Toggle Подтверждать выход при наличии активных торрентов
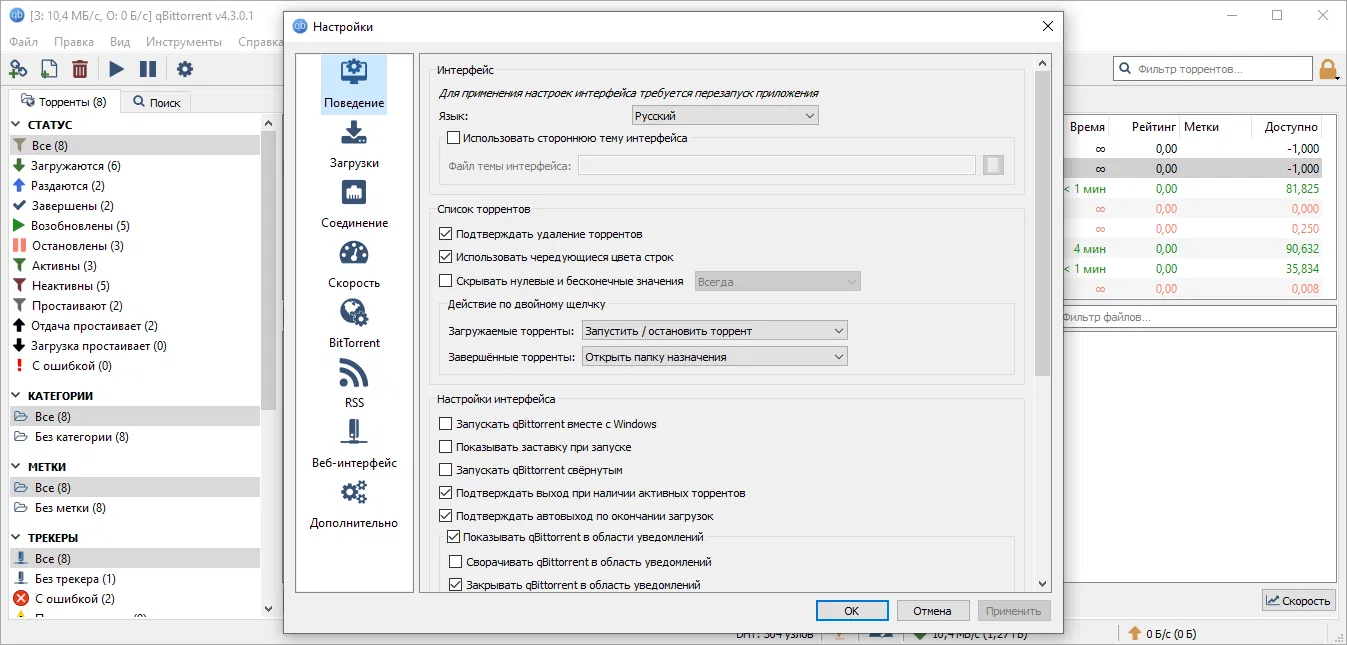This screenshot has width=1347, height=645. (446, 493)
